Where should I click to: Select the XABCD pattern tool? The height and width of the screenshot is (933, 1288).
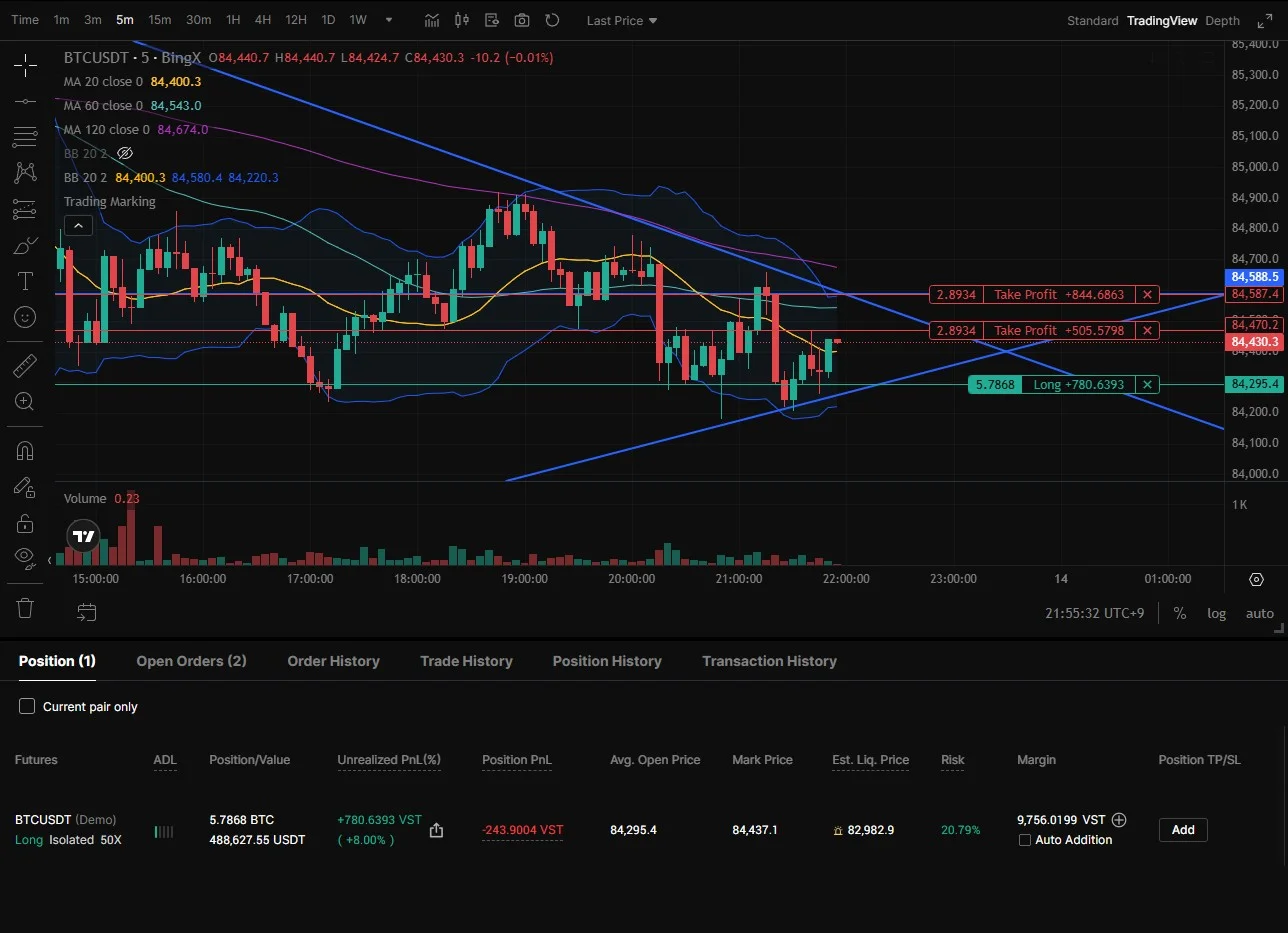25,172
